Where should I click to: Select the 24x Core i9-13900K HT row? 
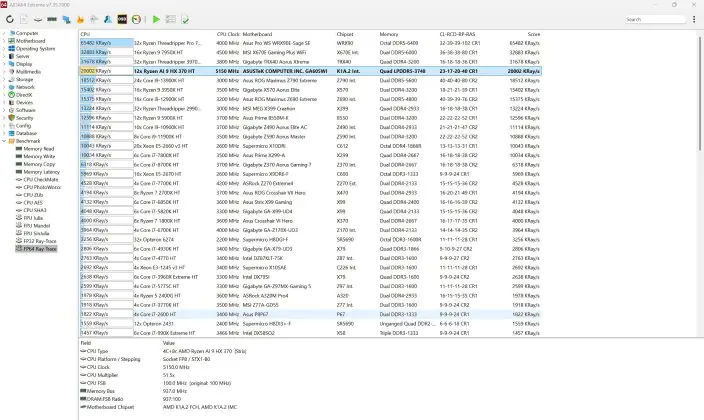click(x=310, y=80)
